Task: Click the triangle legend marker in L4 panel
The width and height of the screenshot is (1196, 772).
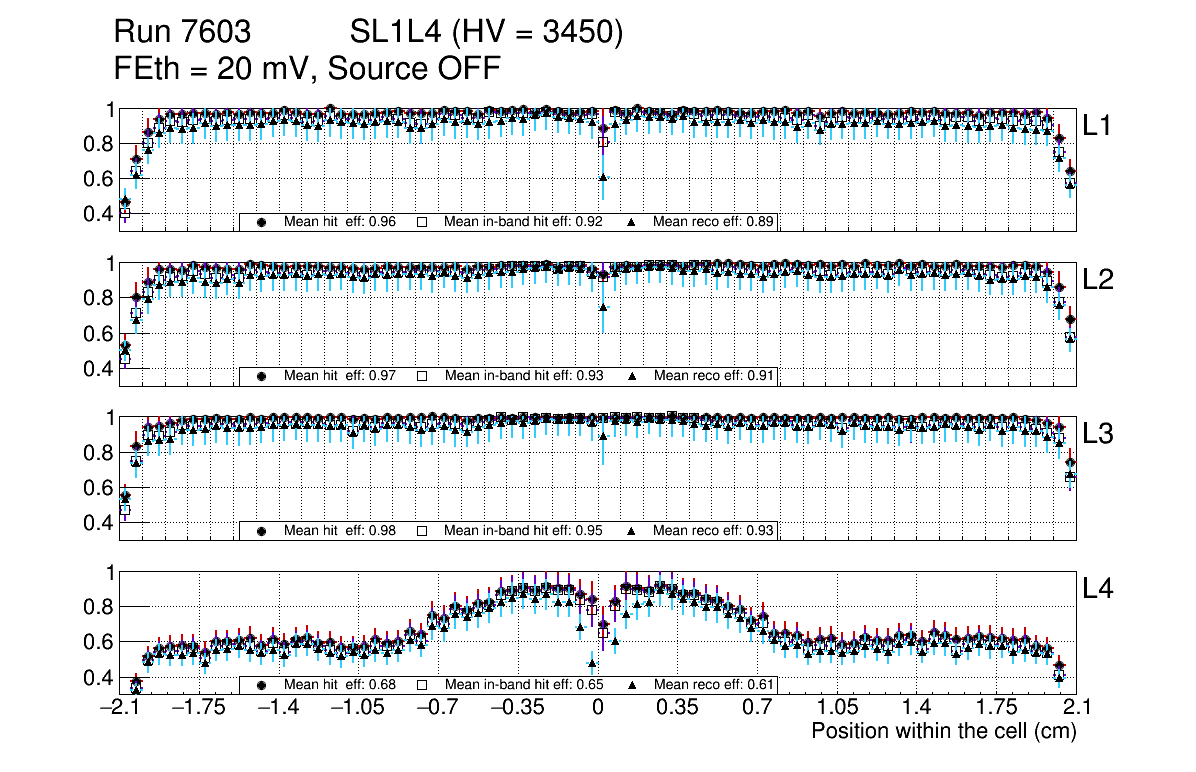Action: click(x=634, y=685)
